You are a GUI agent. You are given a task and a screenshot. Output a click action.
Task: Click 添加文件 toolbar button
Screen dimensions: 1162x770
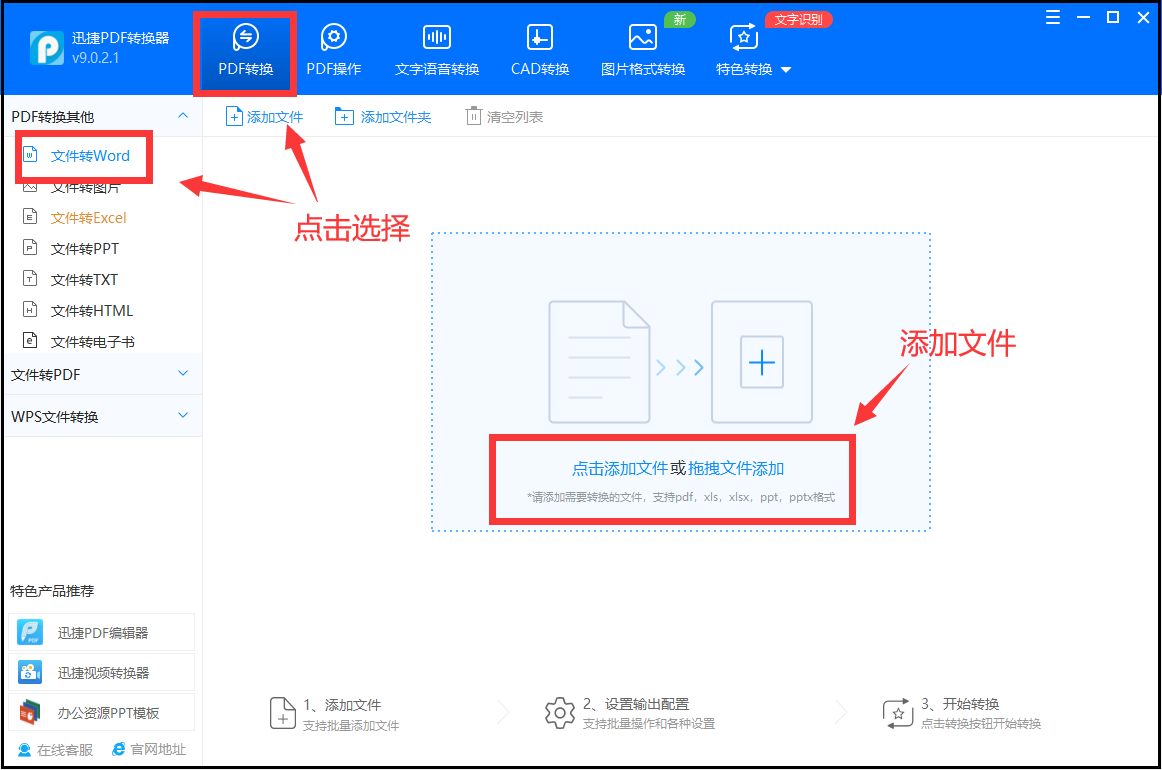265,116
